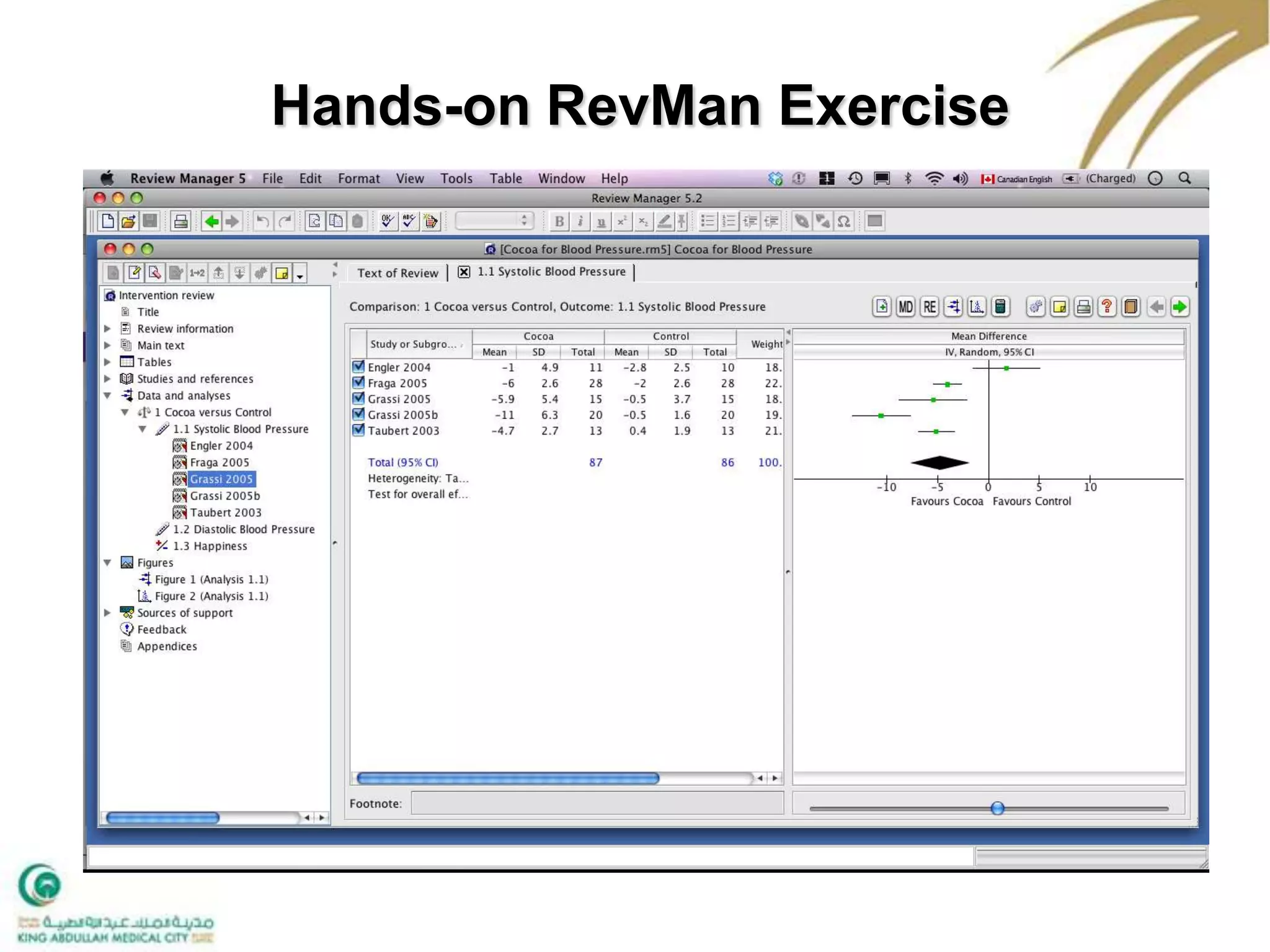Viewport: 1270px width, 952px height.
Task: Uncheck the Grassi 2005b study checkbox
Action: tap(358, 414)
